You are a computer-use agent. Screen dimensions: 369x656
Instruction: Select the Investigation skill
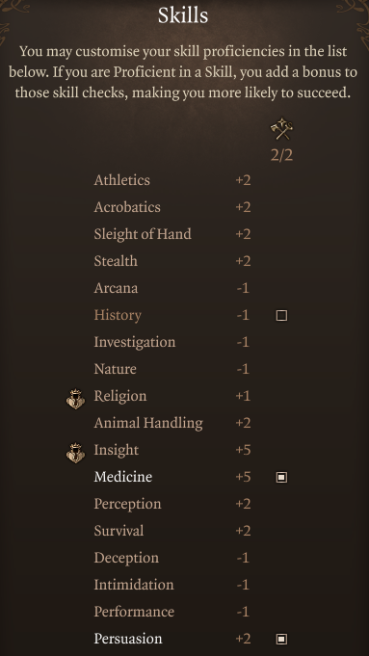(135, 342)
